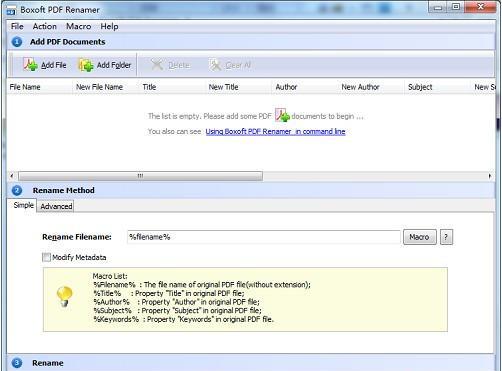
Task: Open the File menu
Action: (x=17, y=26)
